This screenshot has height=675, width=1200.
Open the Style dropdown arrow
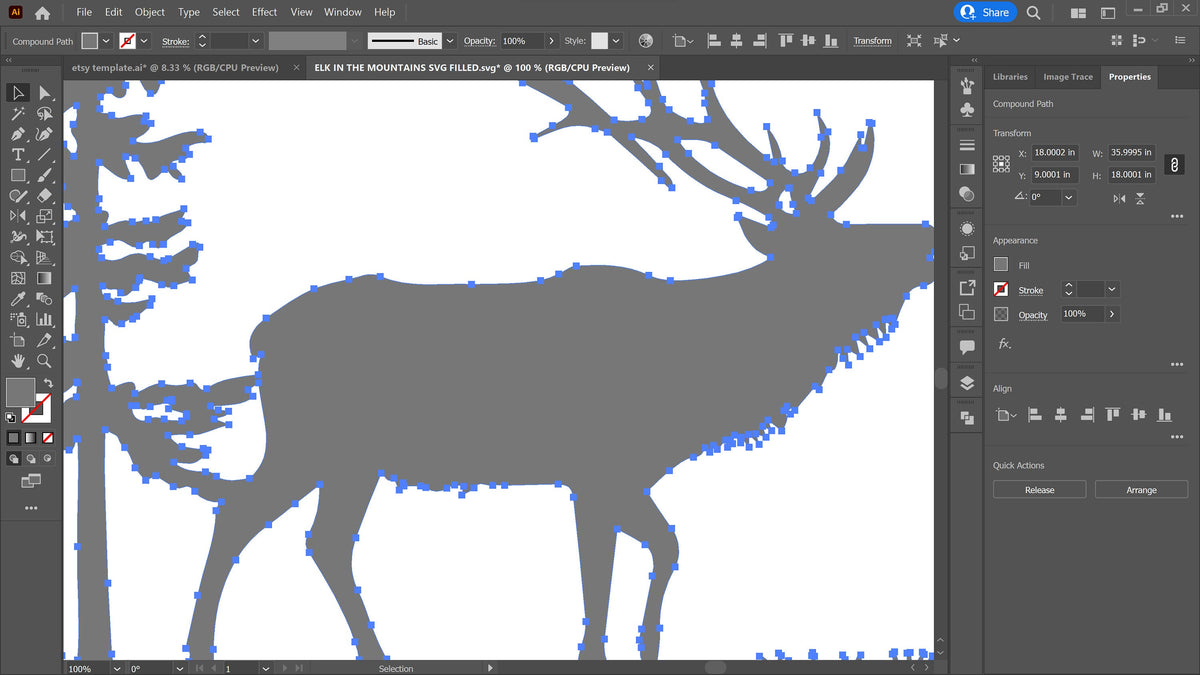point(616,41)
